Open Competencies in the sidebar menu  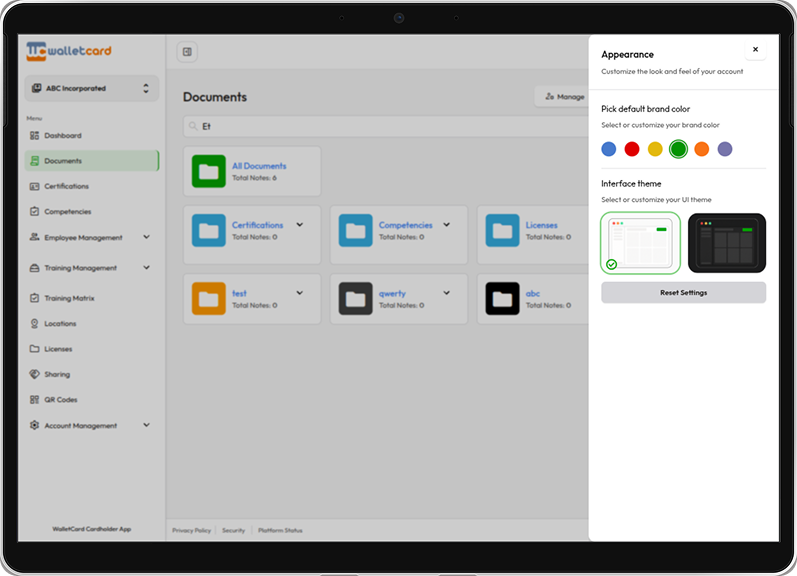[91, 211]
